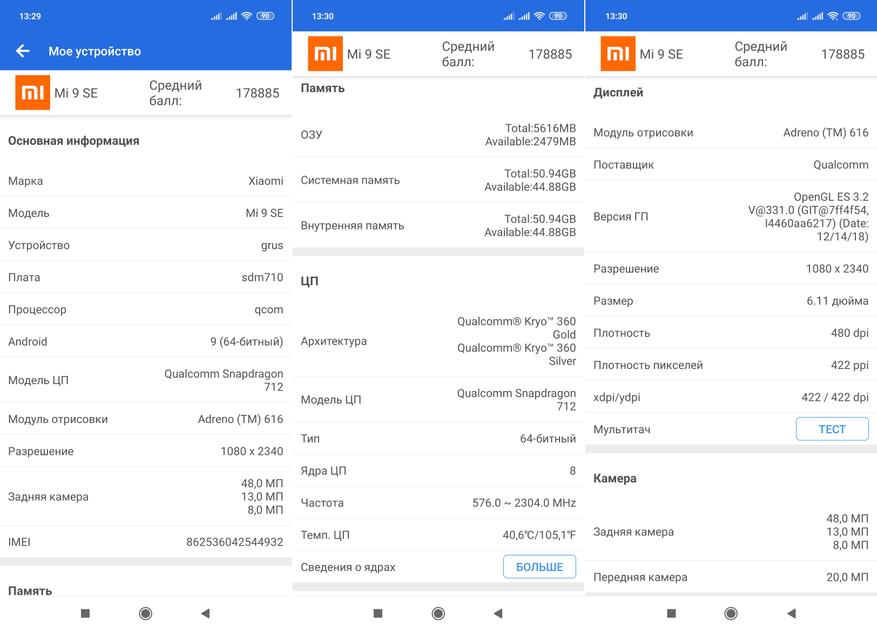This screenshot has width=877, height=631.
Task: Tap the recents square in right screen
Action: [x=671, y=614]
